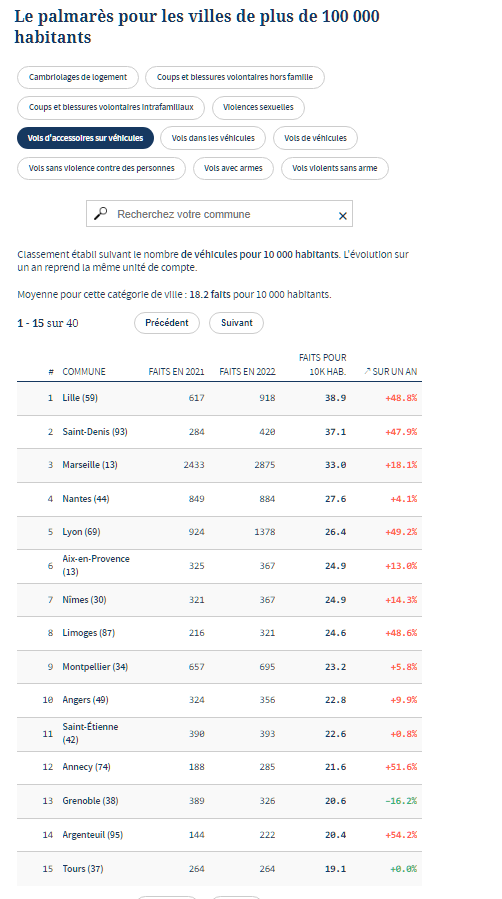Go to Précédent page of results
502x899 pixels.
(x=167, y=323)
